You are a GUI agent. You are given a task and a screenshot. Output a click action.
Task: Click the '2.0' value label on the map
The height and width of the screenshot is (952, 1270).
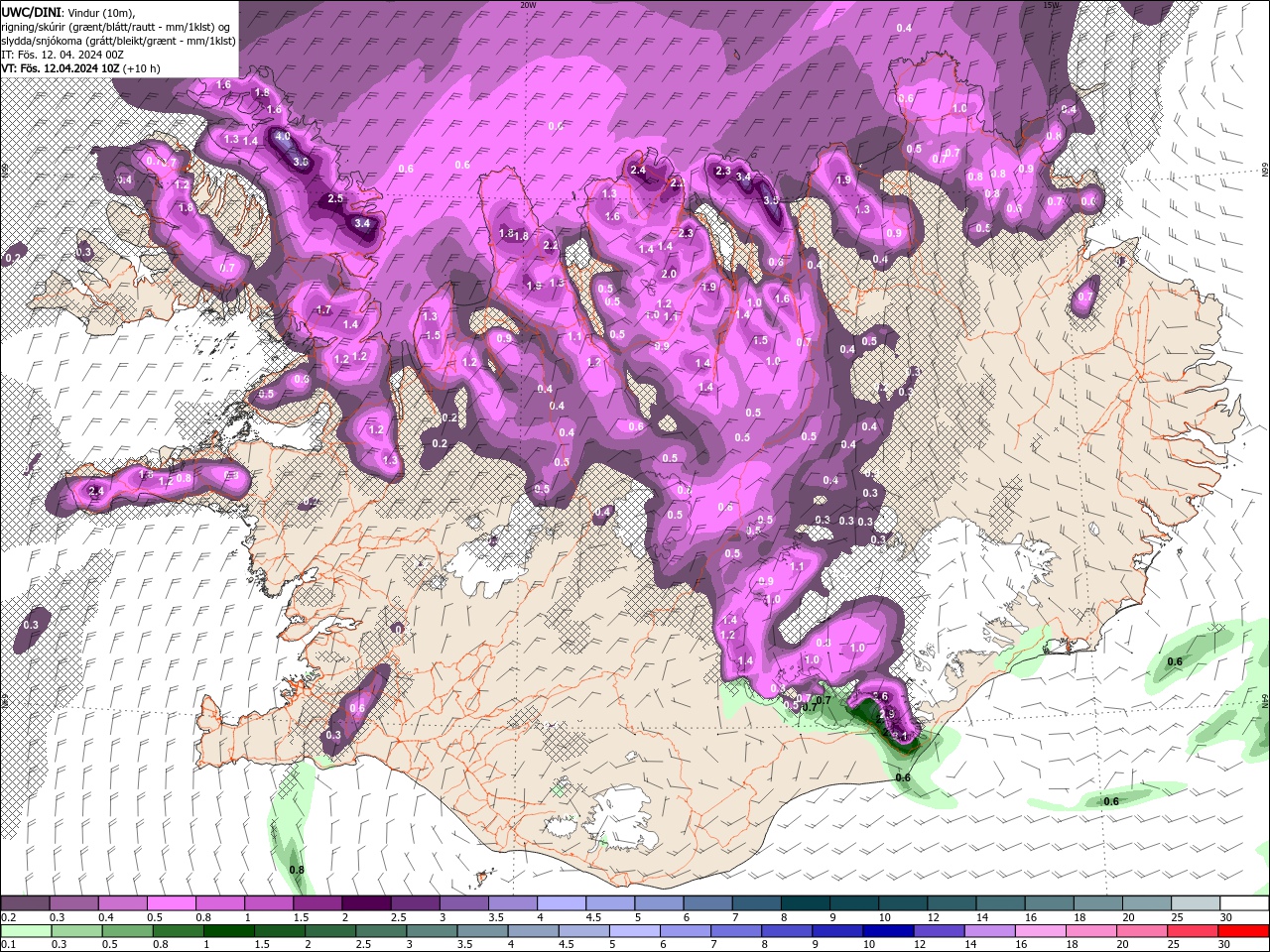(x=669, y=275)
